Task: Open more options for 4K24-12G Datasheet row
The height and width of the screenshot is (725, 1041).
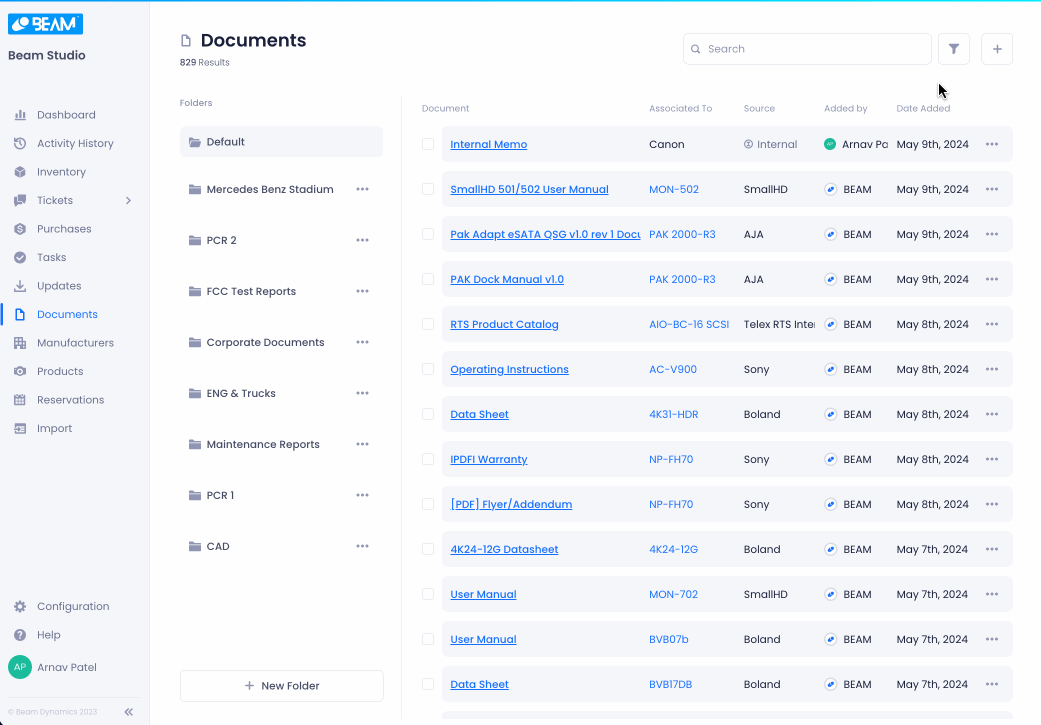Action: tap(992, 549)
